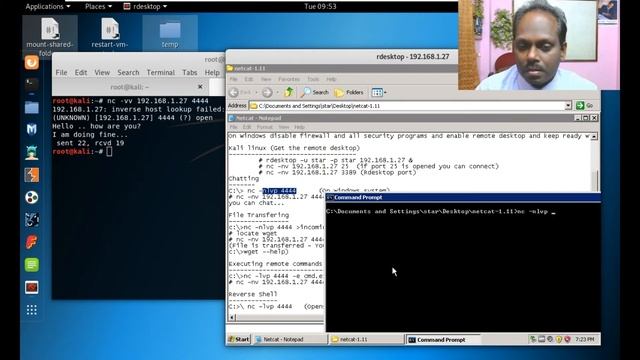Switch to netcat-1.11 taskbar button
The height and width of the screenshot is (360, 640).
coord(367,339)
